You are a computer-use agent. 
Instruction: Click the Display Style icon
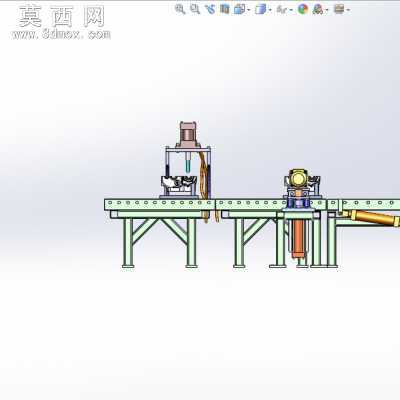[261, 9]
